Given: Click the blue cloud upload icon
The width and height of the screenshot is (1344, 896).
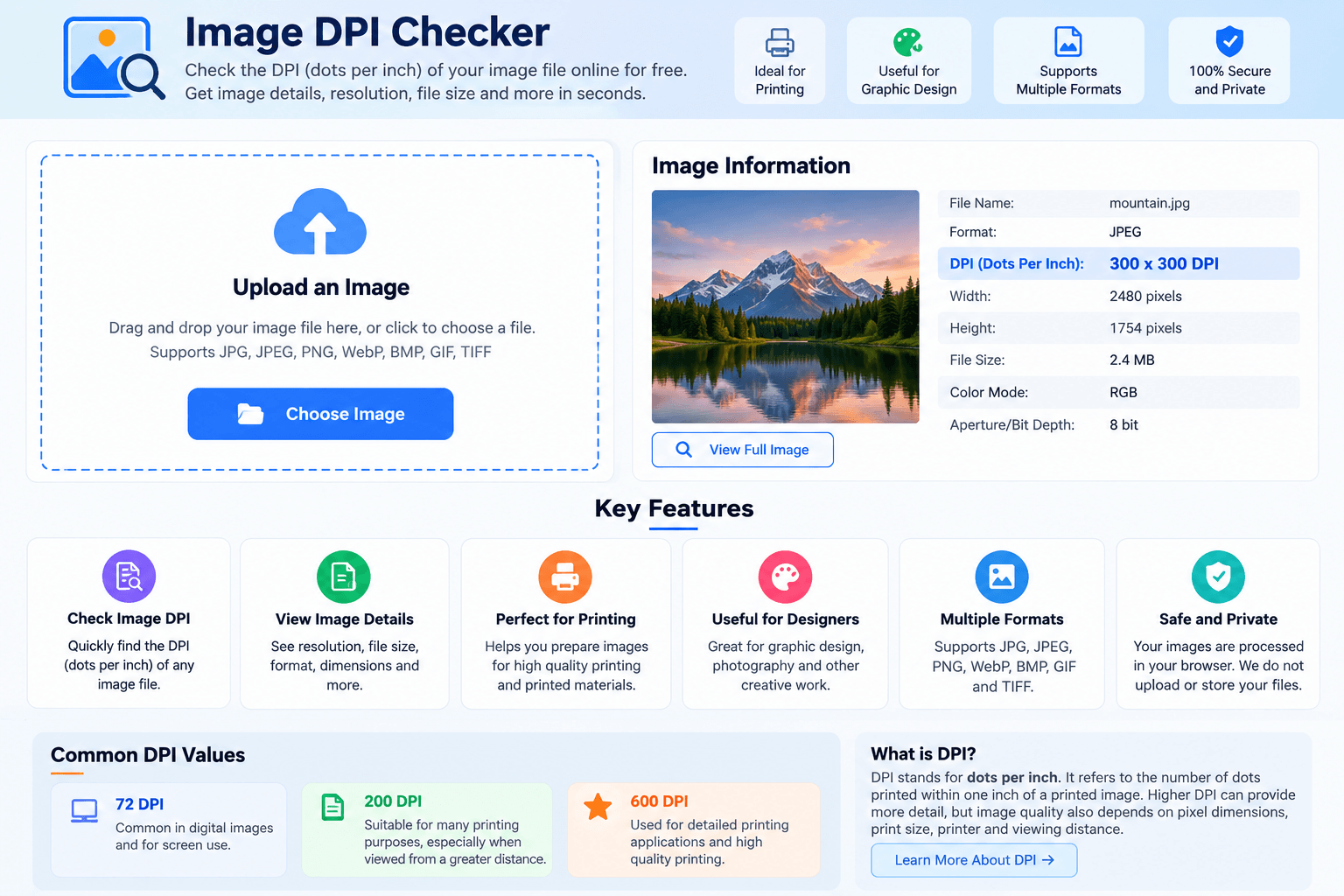Looking at the screenshot, I should coord(320,221).
